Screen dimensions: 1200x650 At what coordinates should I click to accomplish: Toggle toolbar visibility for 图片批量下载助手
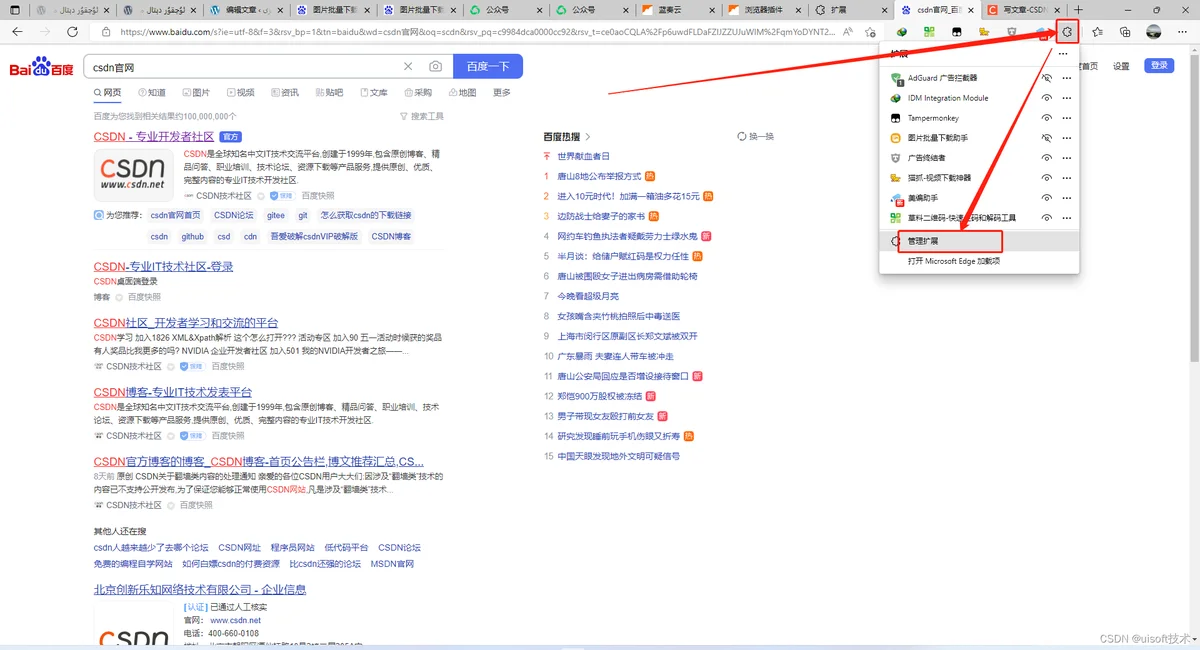click(1046, 138)
